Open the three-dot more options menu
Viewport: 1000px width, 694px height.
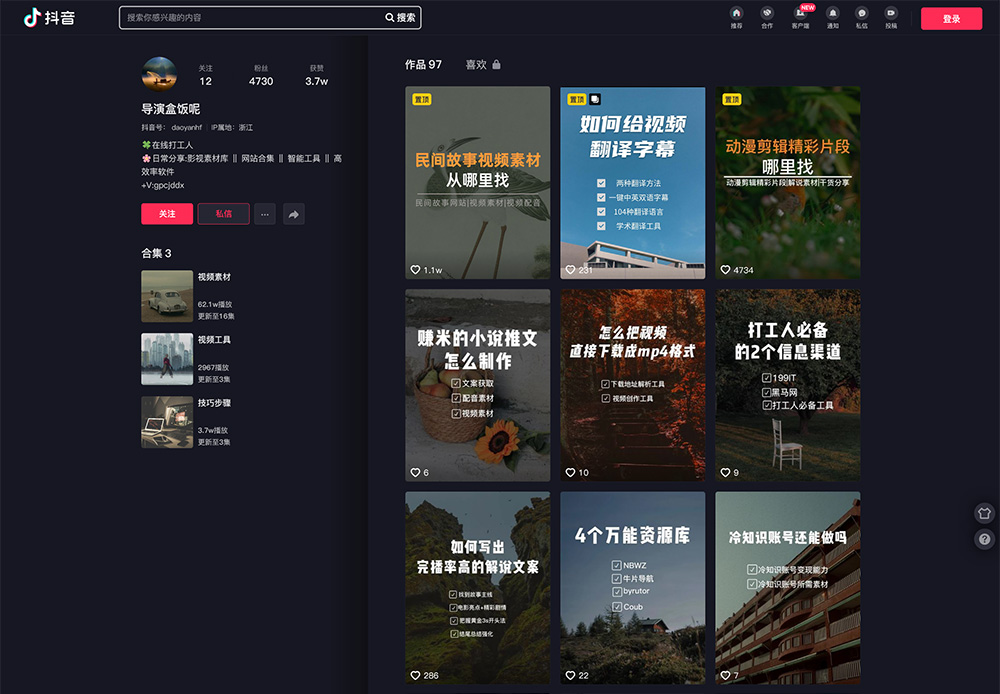264,214
